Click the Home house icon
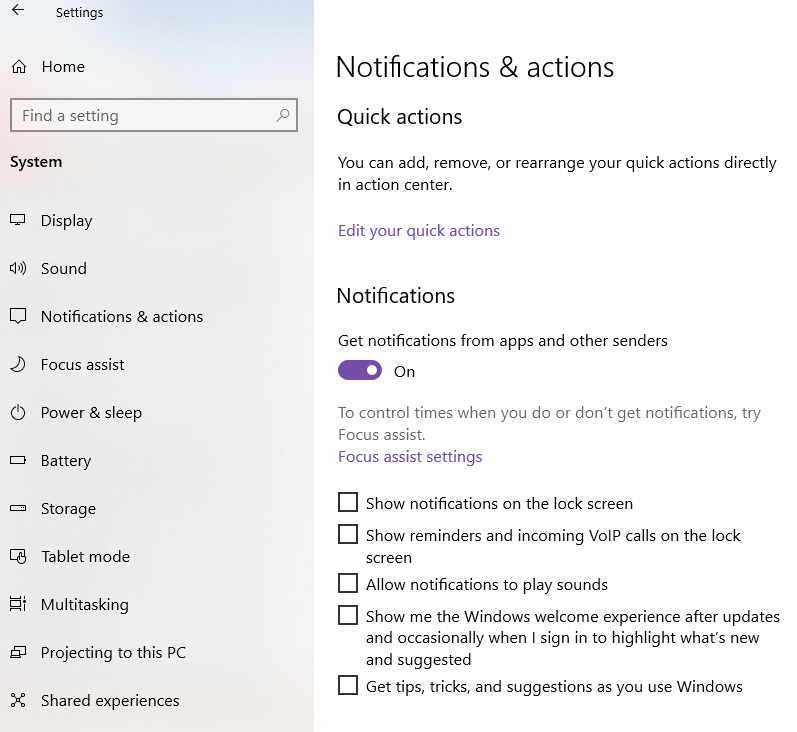The height and width of the screenshot is (732, 797). pos(19,67)
